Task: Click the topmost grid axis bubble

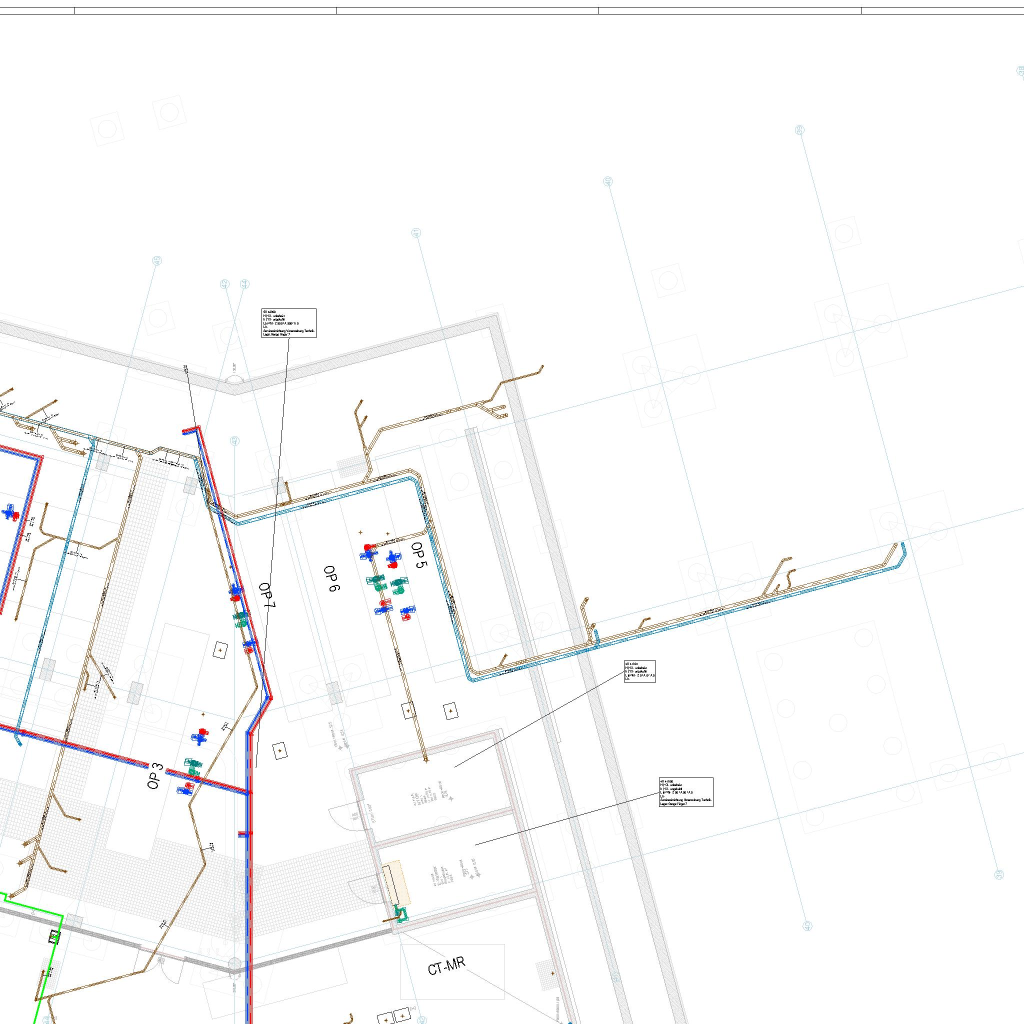Action: pos(799,131)
